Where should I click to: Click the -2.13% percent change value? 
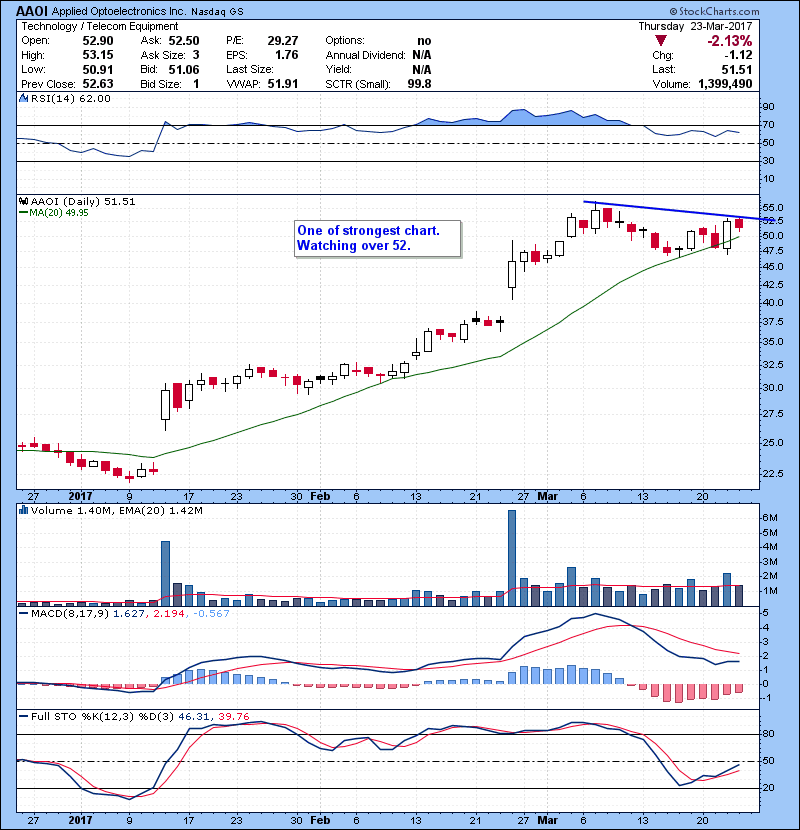click(x=729, y=41)
